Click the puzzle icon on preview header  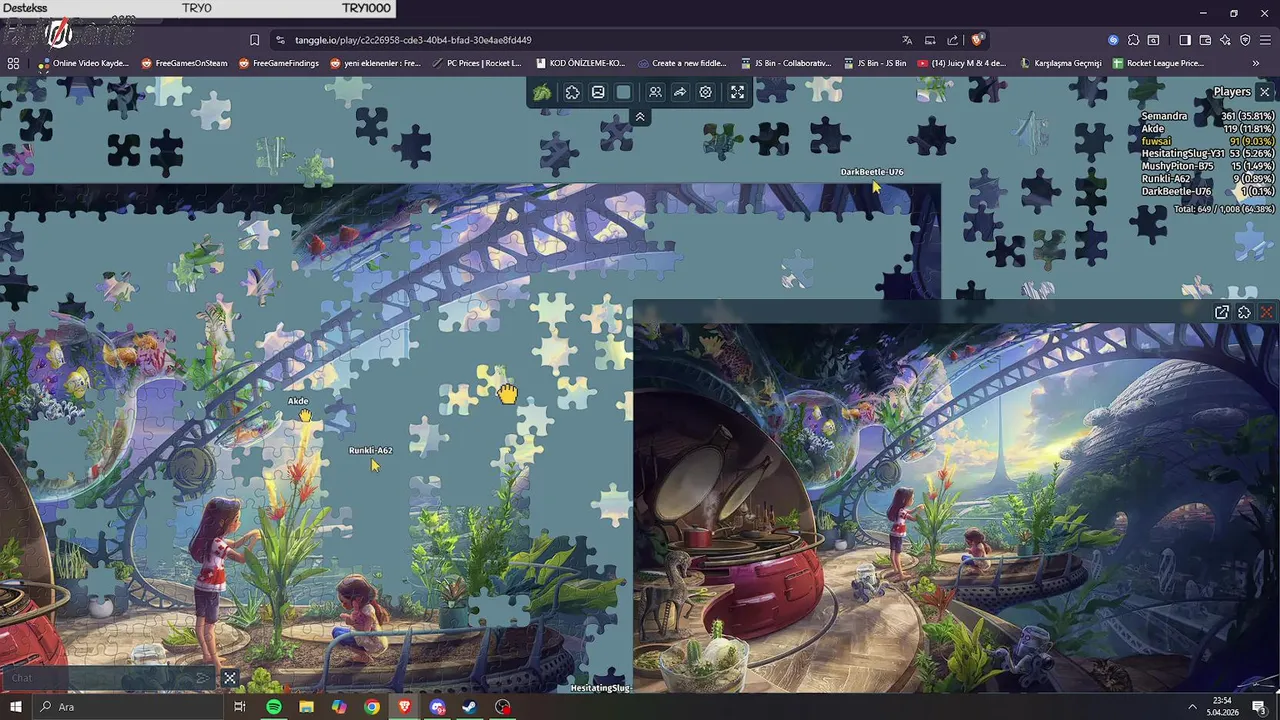(1244, 312)
